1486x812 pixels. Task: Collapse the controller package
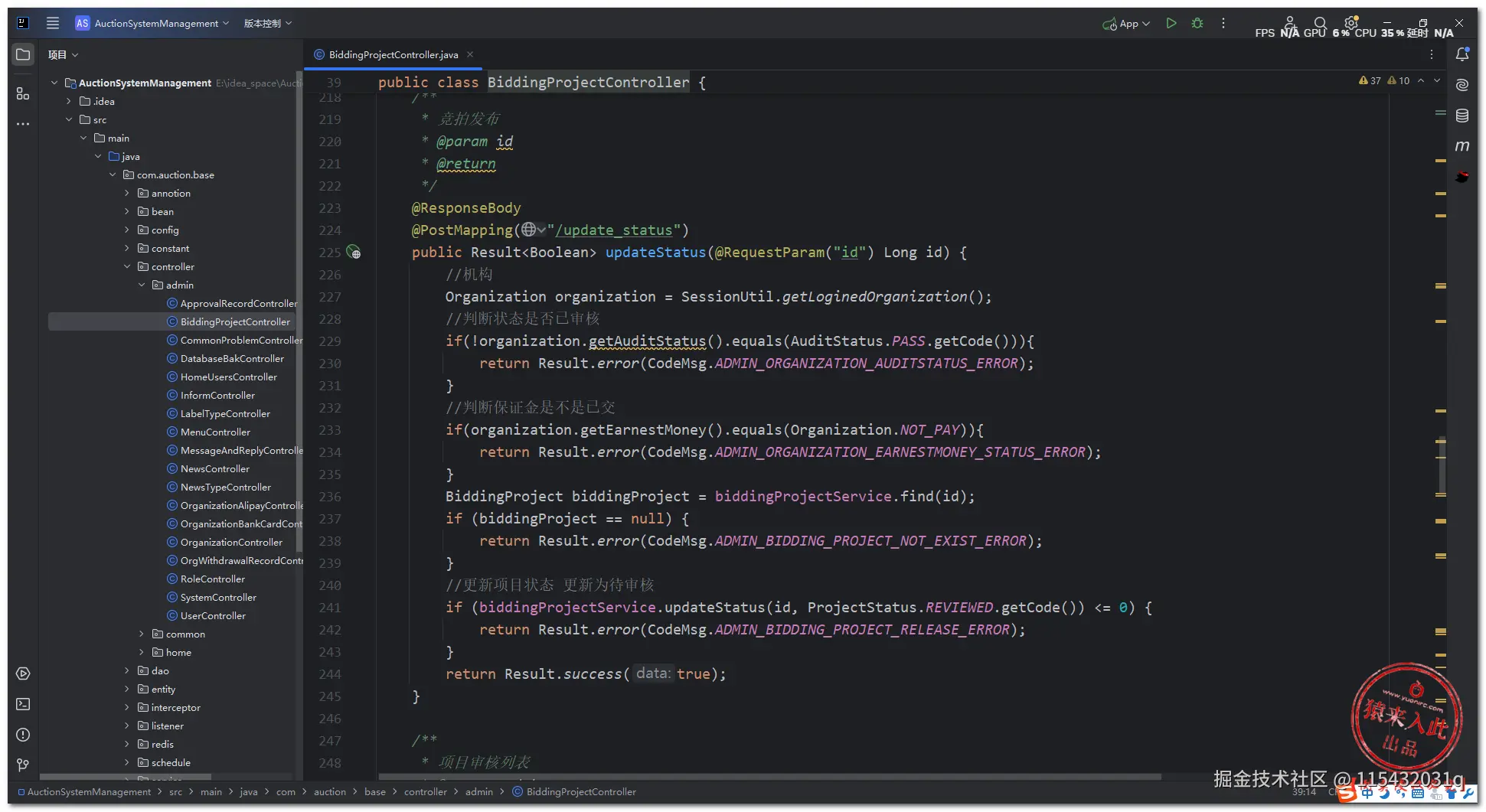click(127, 266)
